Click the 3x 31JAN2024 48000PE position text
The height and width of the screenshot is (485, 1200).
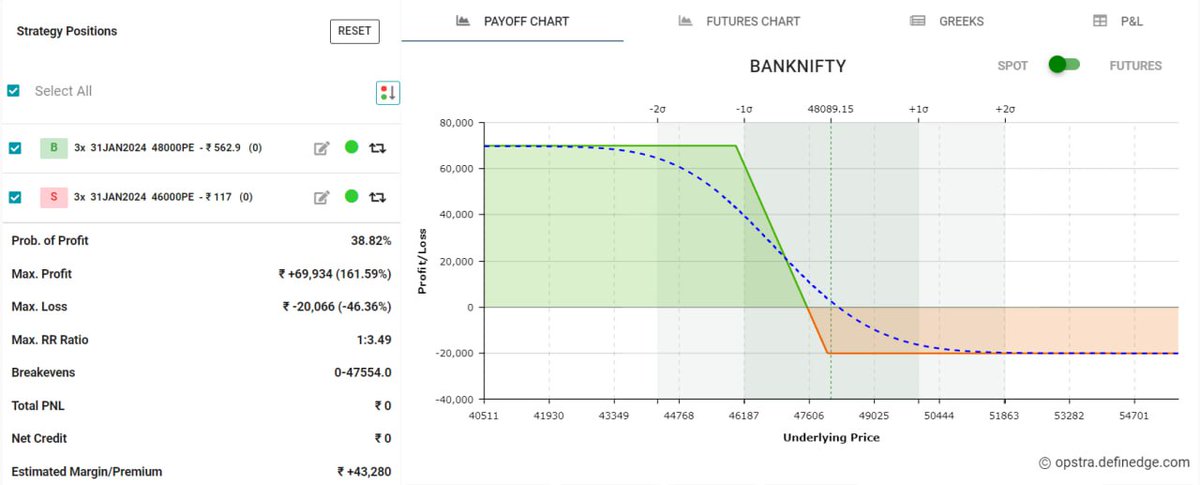point(168,148)
